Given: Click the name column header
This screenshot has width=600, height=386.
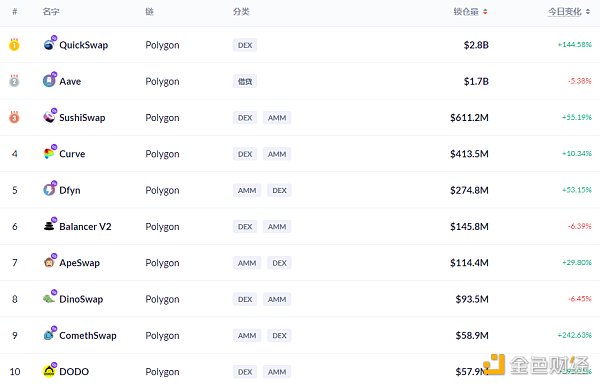Looking at the screenshot, I should 51,12.
